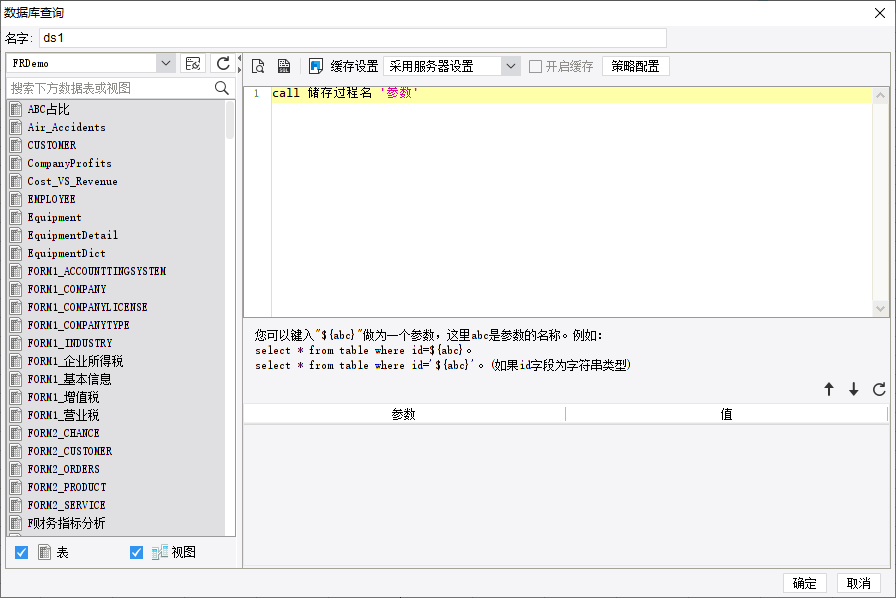Click the table icon beside 表 label
The image size is (896, 598).
pyautogui.click(x=45, y=552)
